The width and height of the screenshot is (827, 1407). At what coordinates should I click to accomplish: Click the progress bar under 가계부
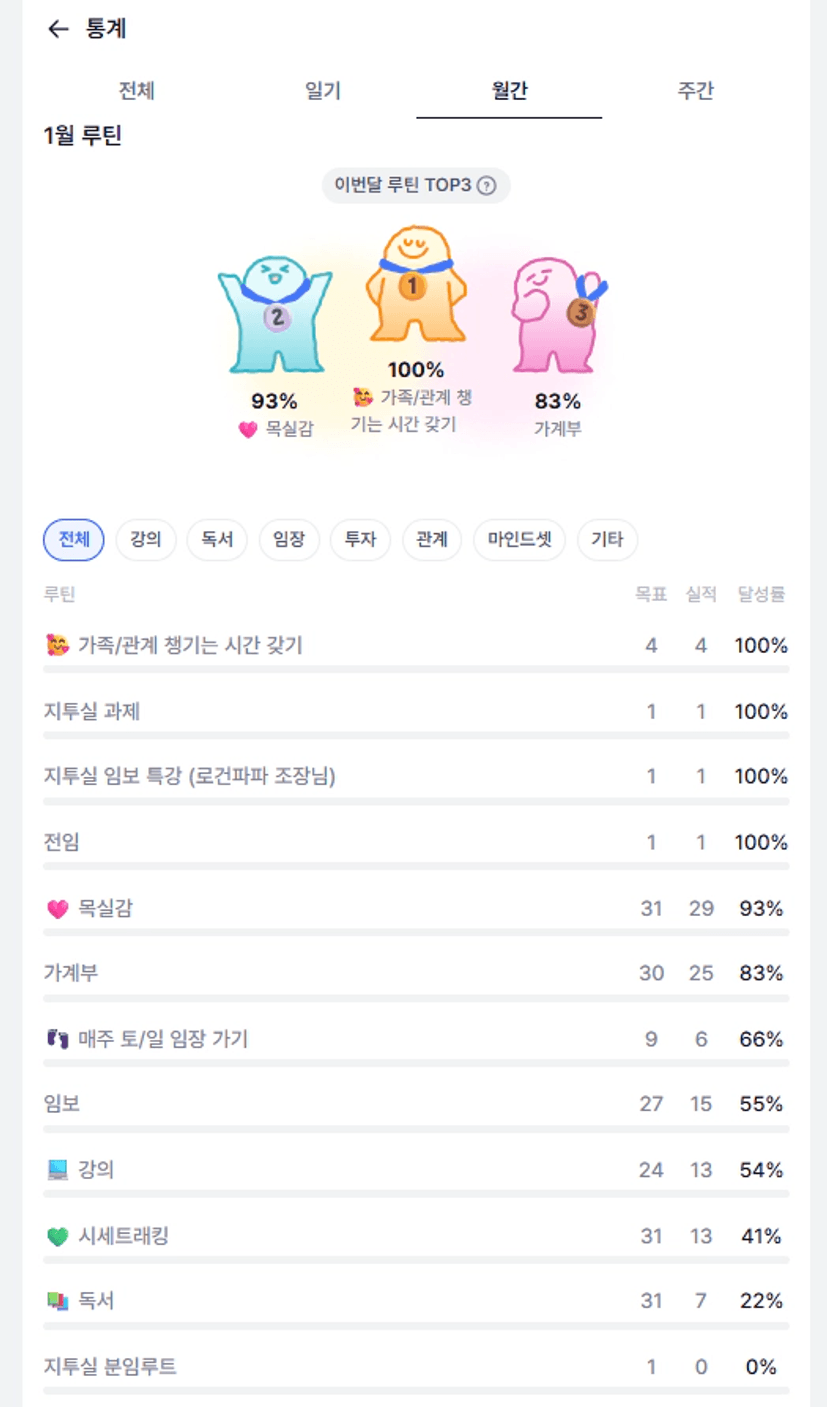416,998
